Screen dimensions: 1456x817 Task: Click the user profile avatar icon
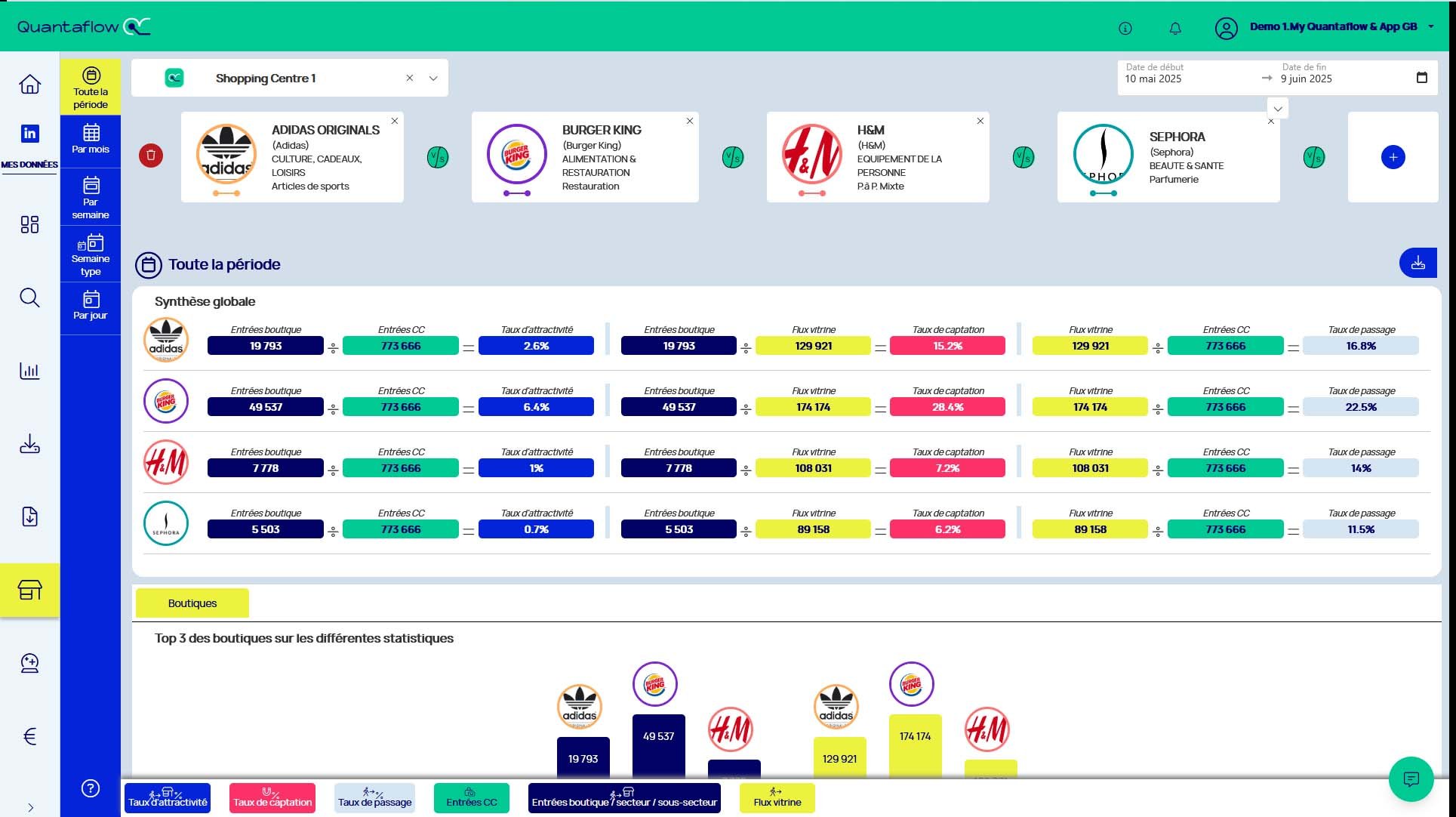1226,29
